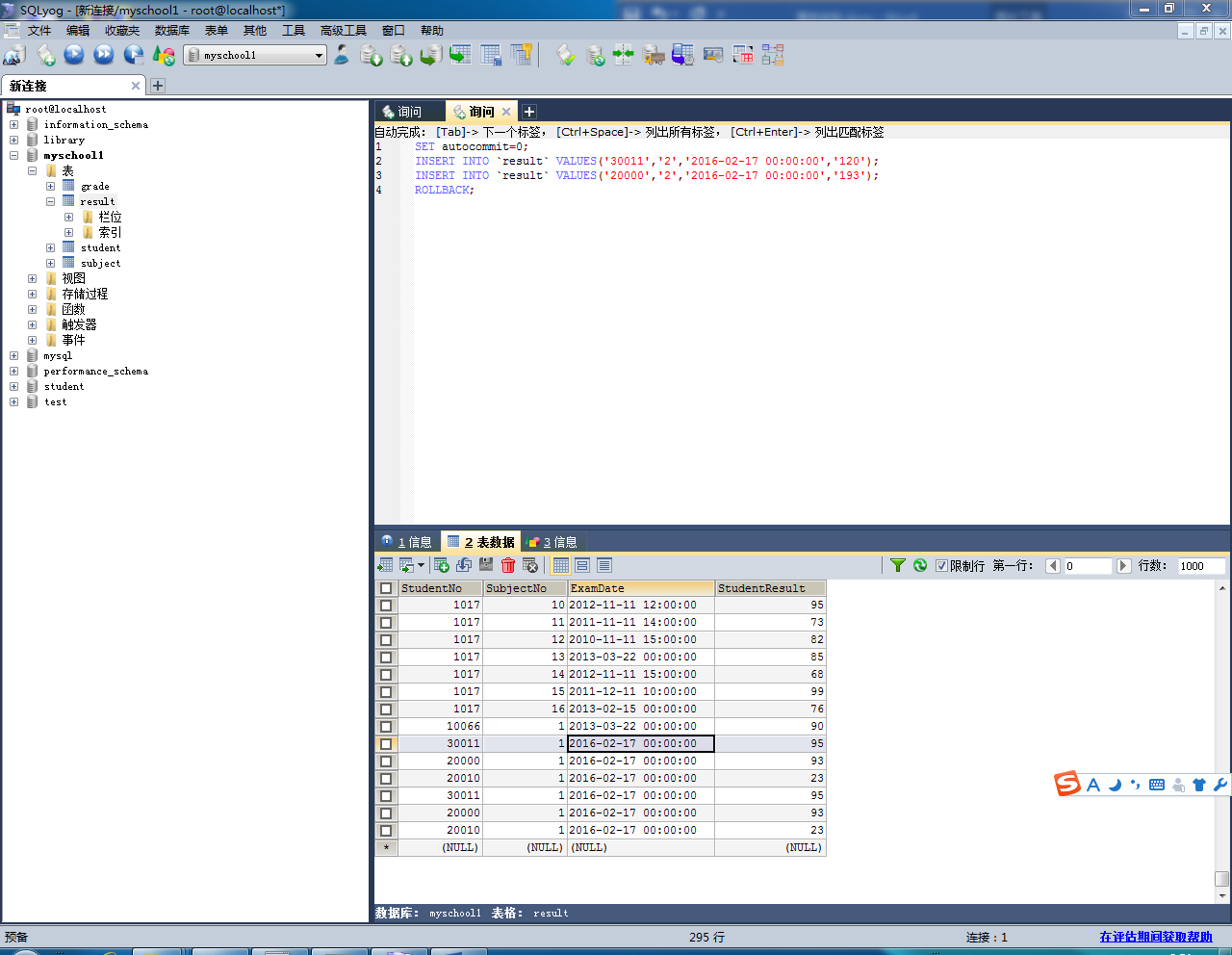Click the insert new row icon
Viewport: 1232px width, 955px height.
[442, 565]
